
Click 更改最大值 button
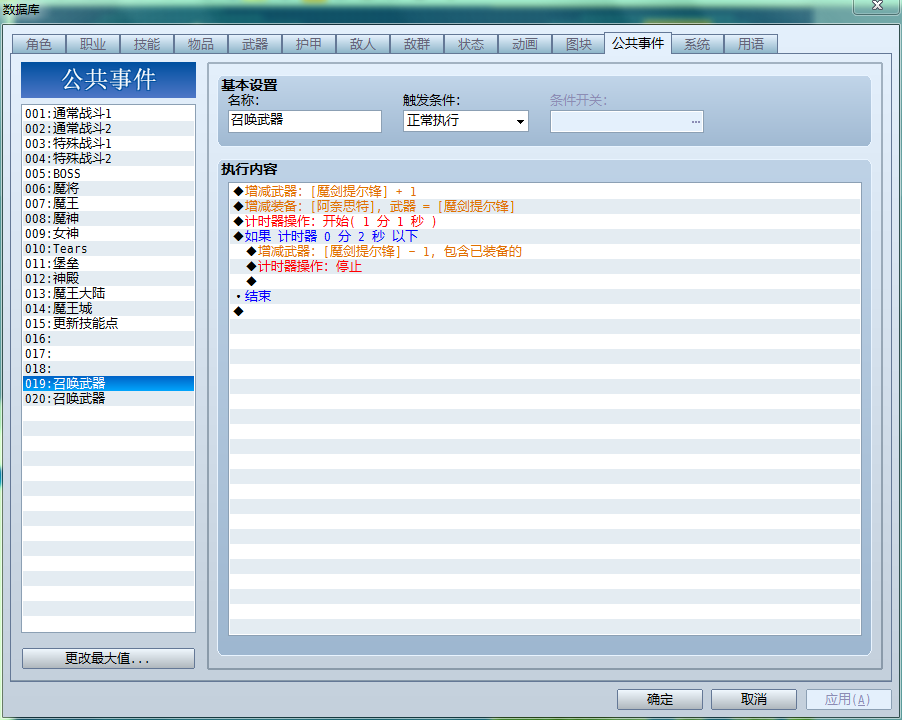click(x=108, y=658)
